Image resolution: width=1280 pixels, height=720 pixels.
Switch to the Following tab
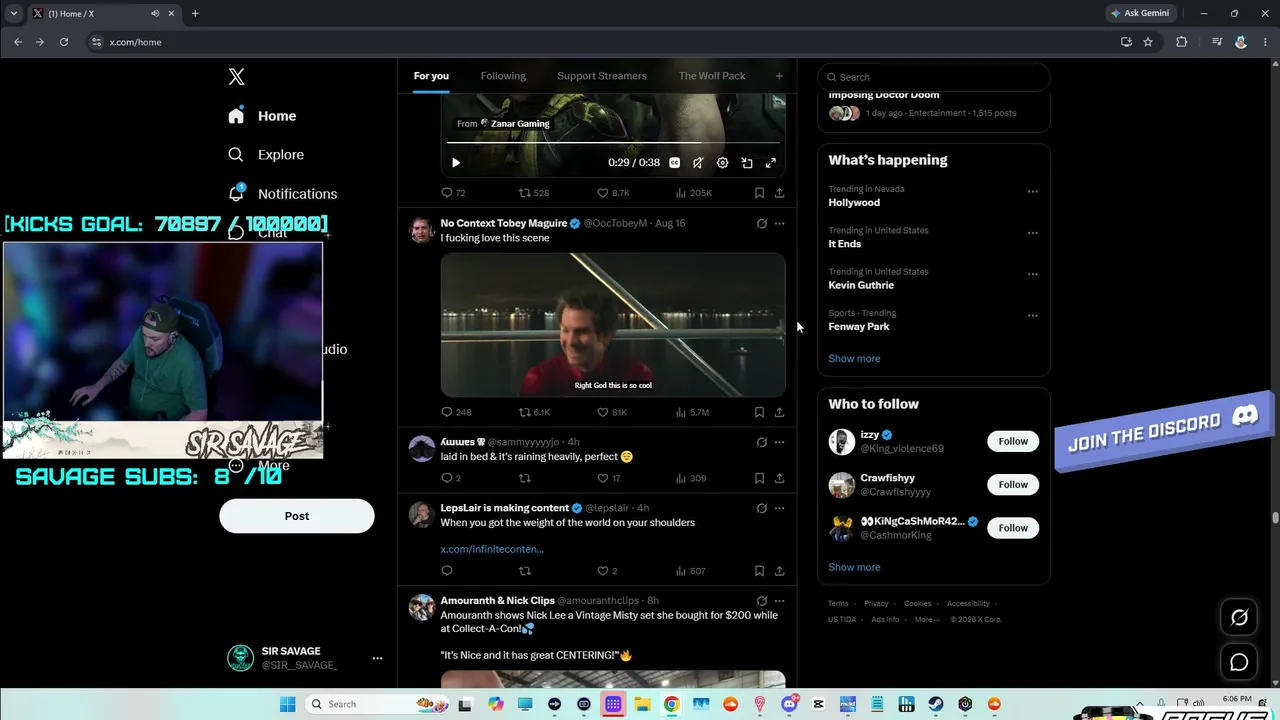[503, 76]
